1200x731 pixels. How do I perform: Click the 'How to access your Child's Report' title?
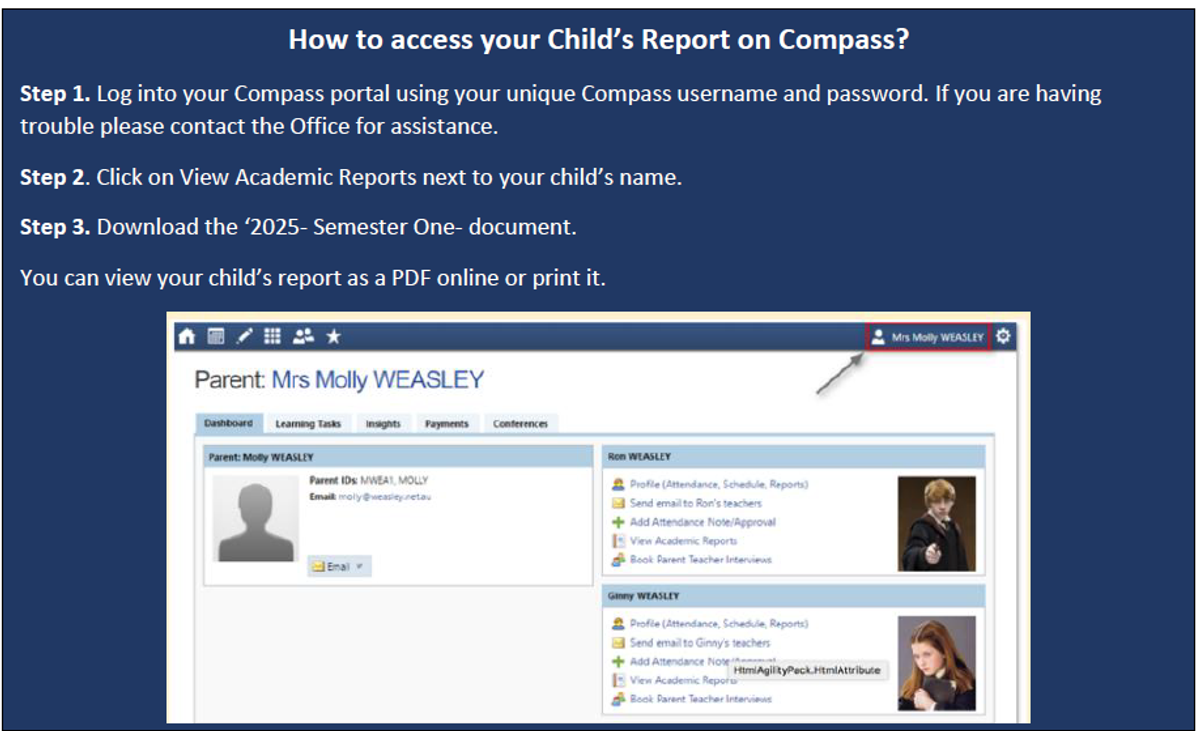598,39
